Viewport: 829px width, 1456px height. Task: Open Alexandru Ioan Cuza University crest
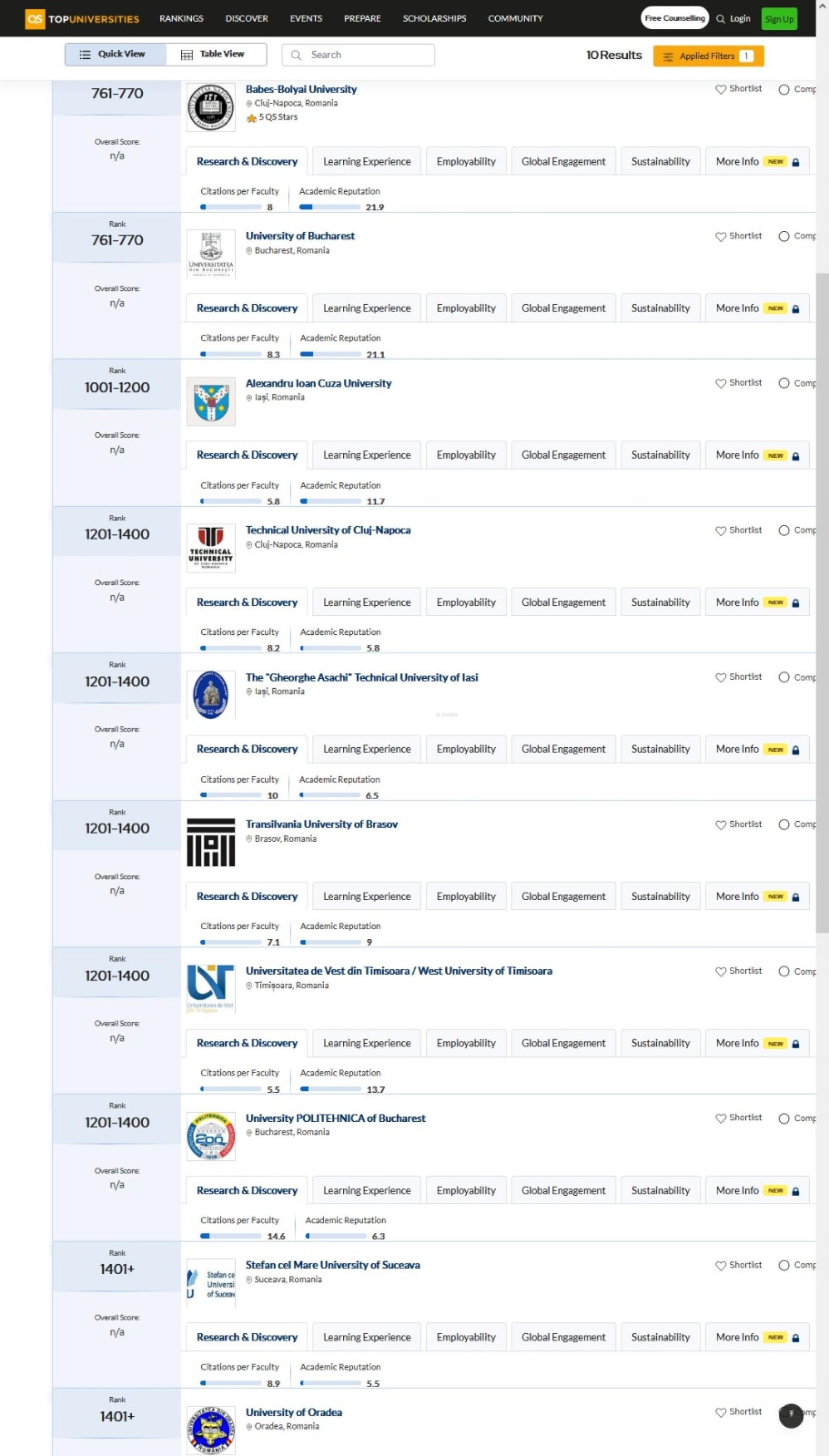coord(211,401)
